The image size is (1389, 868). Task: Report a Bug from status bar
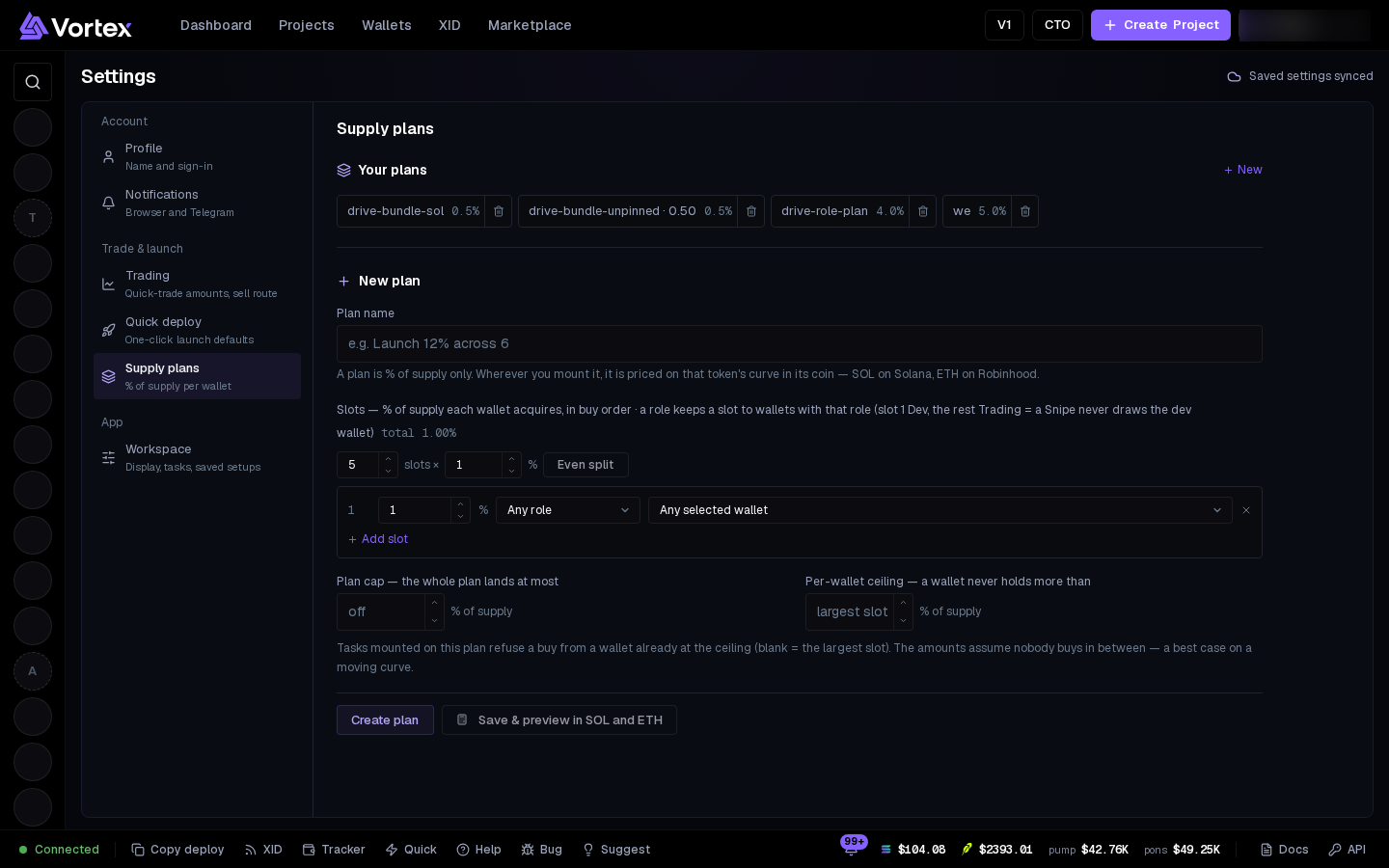[x=541, y=850]
